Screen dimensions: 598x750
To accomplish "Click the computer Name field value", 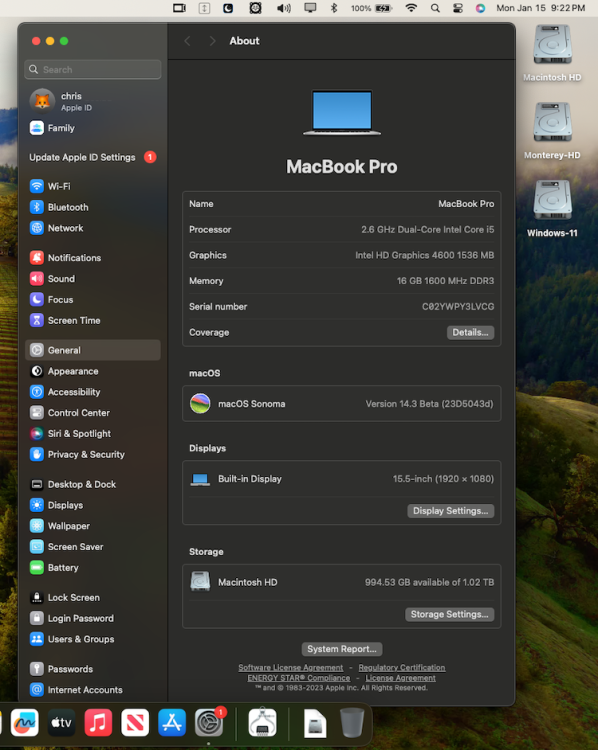I will click(466, 204).
